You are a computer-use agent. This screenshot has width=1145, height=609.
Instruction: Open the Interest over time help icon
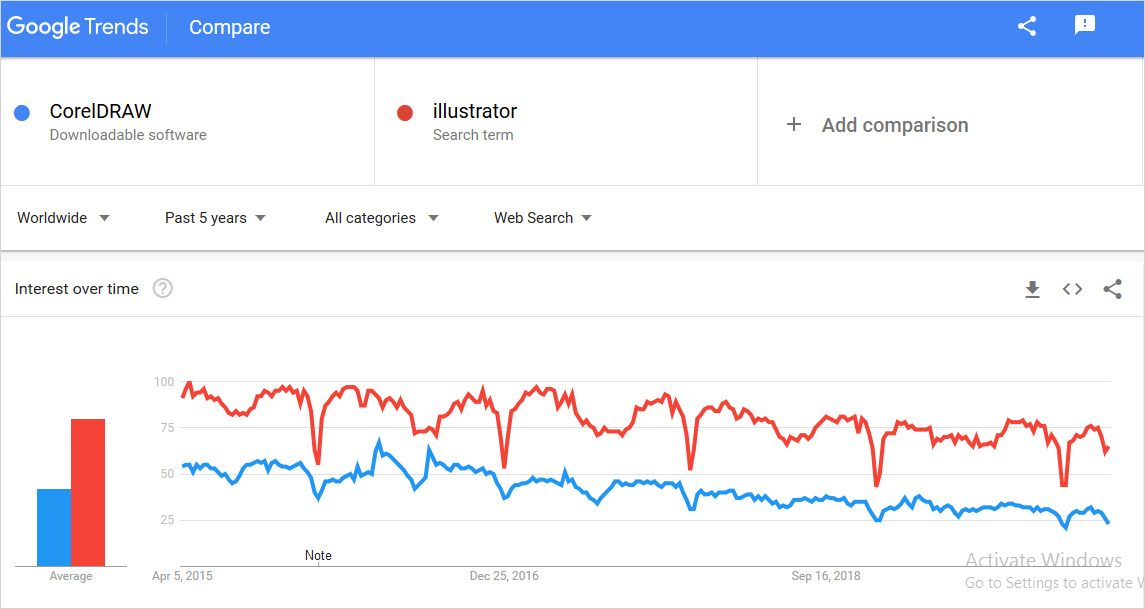coord(163,289)
